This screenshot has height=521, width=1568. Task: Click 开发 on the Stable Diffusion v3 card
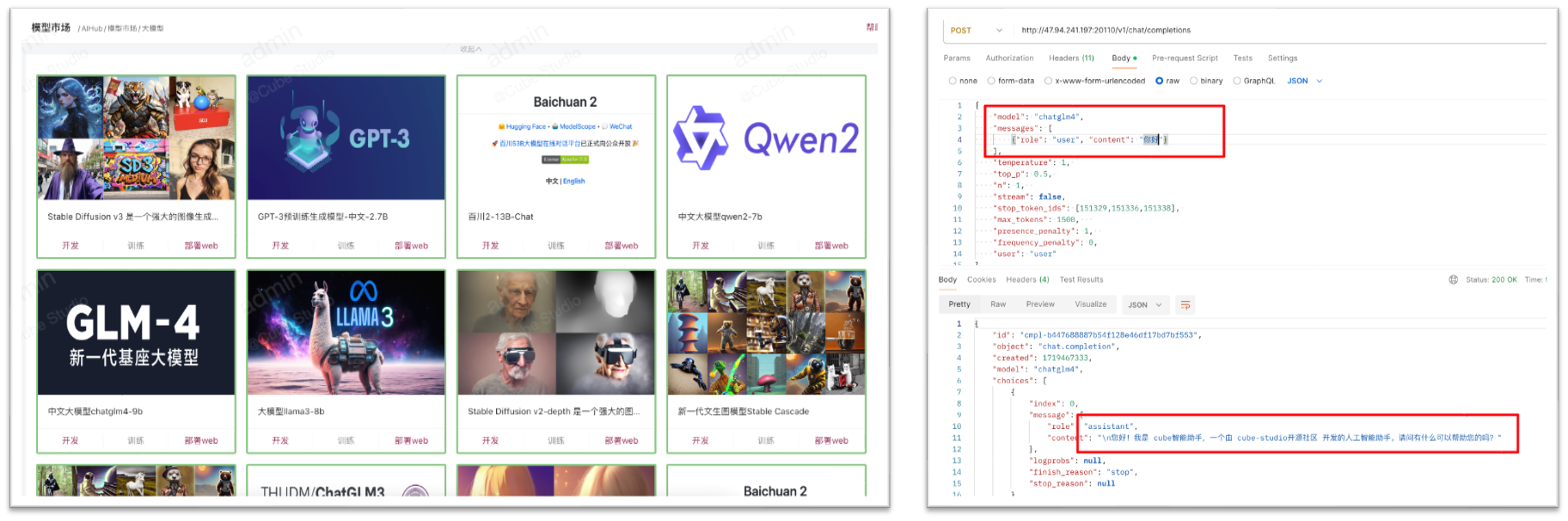coord(70,246)
